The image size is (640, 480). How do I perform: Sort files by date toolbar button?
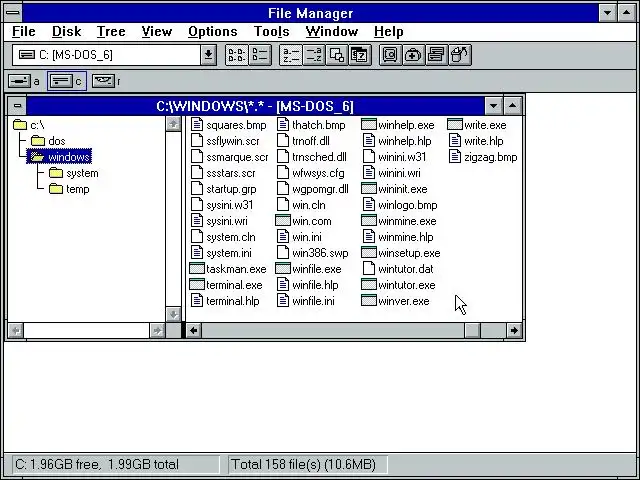point(360,55)
